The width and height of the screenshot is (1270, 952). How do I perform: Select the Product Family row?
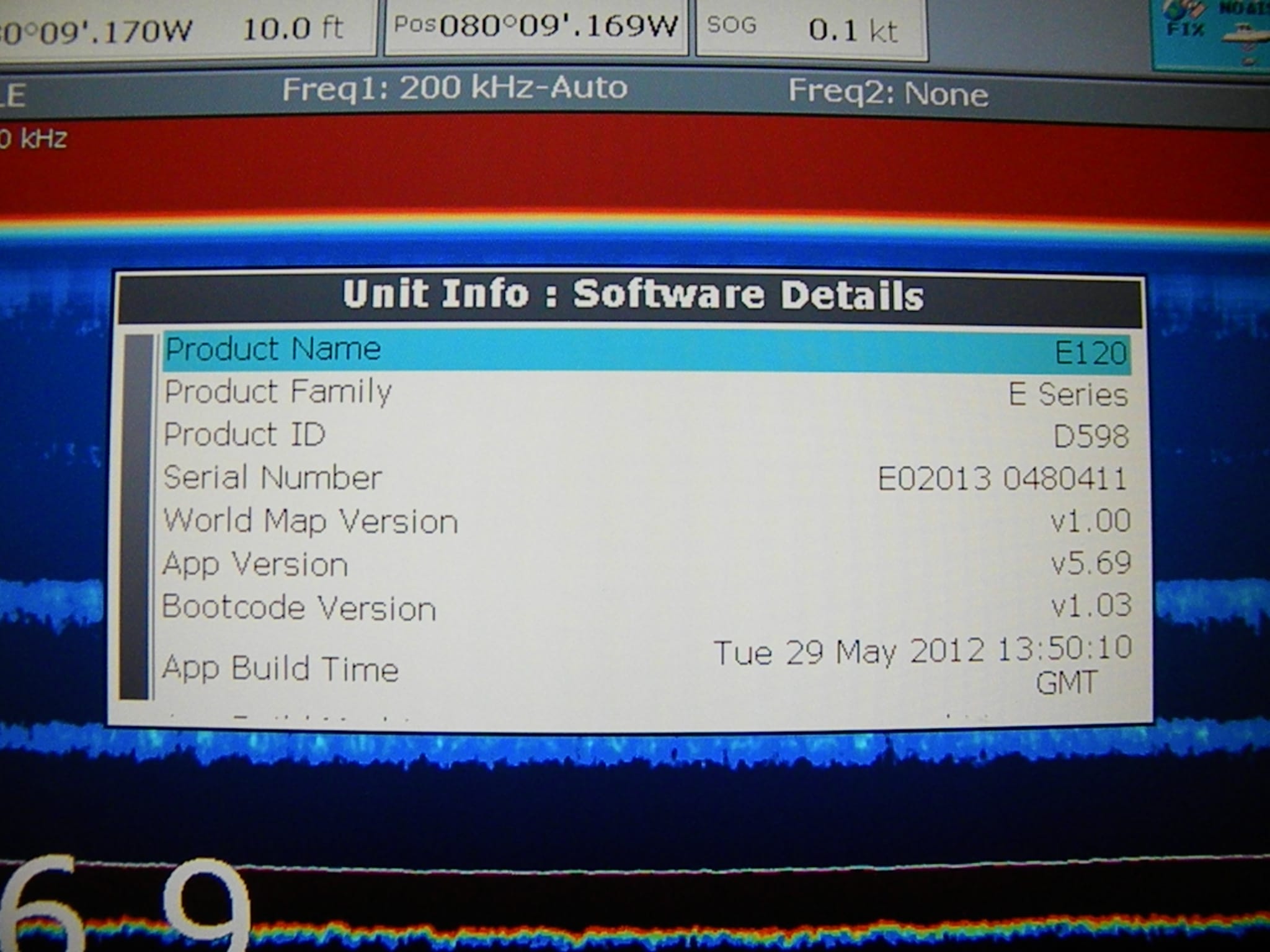[645, 393]
